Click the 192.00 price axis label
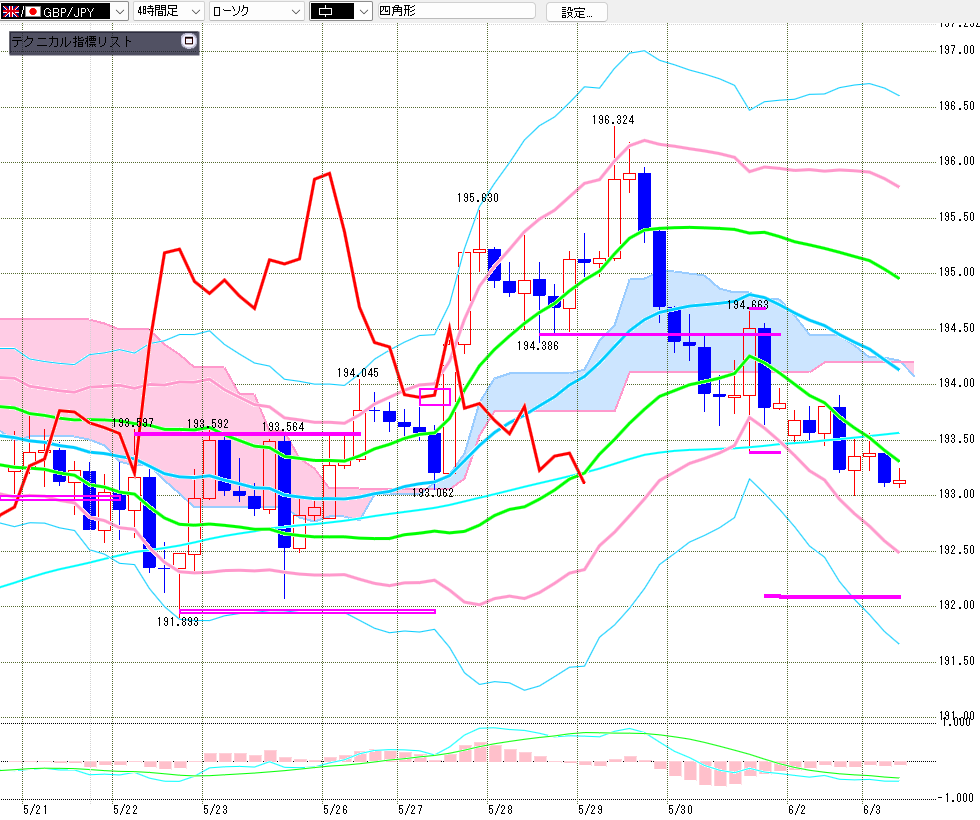Viewport: 980px width, 820px height. (957, 604)
